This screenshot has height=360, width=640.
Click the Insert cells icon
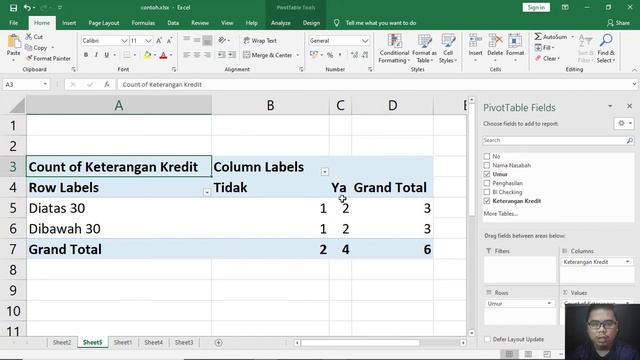tap(475, 41)
